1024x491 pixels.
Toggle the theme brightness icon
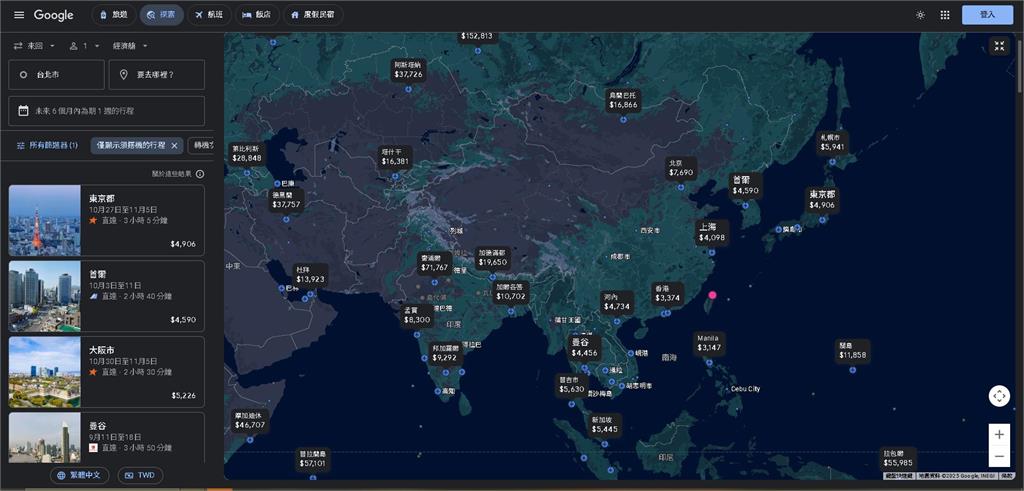[x=920, y=15]
